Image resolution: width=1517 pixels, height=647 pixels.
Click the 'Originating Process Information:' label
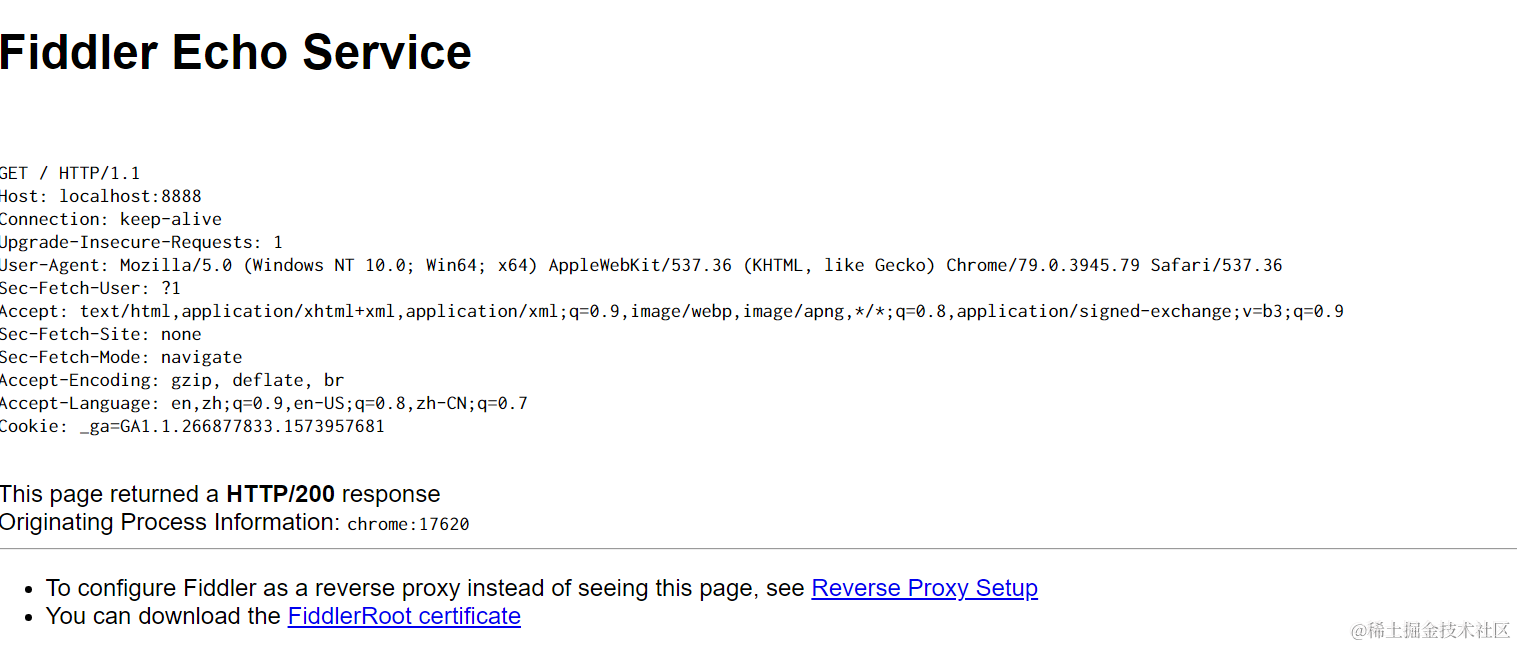tap(170, 522)
